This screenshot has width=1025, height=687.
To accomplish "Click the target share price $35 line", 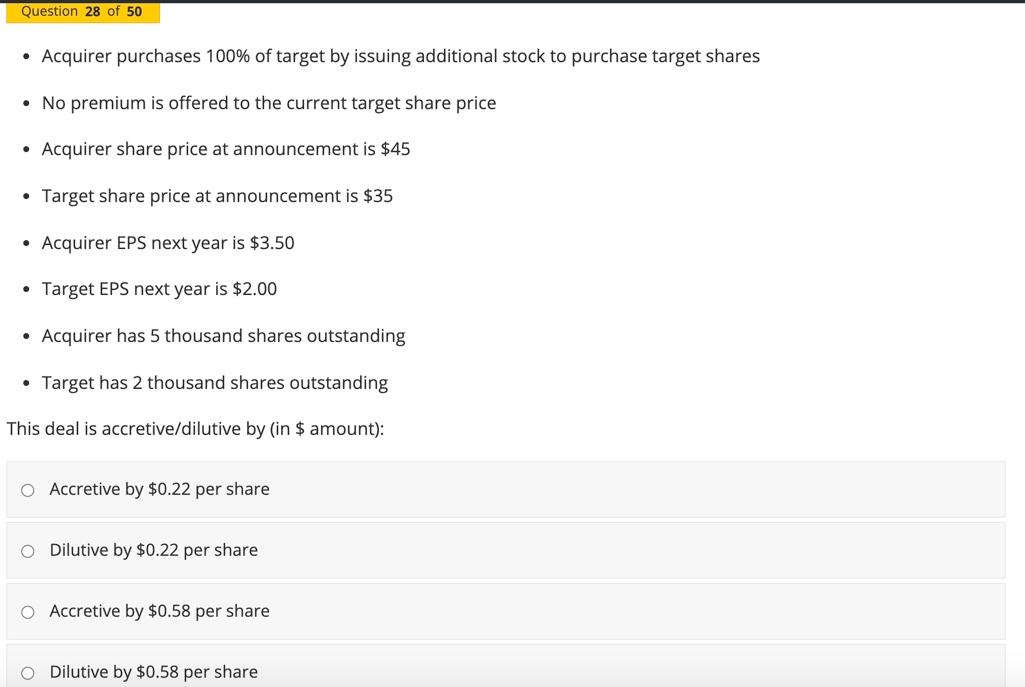I will tap(217, 196).
